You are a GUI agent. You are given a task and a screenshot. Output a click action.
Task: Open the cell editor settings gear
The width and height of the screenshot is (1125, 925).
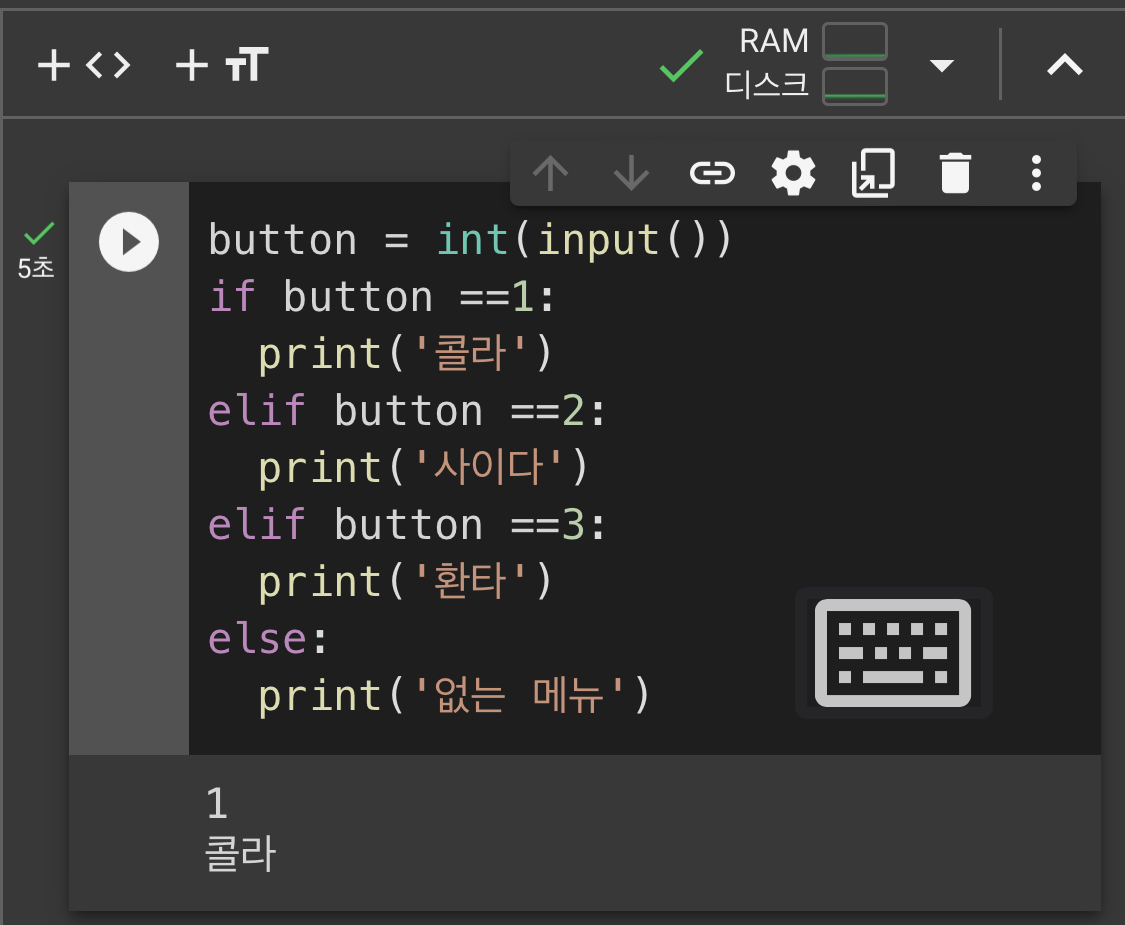[x=793, y=173]
